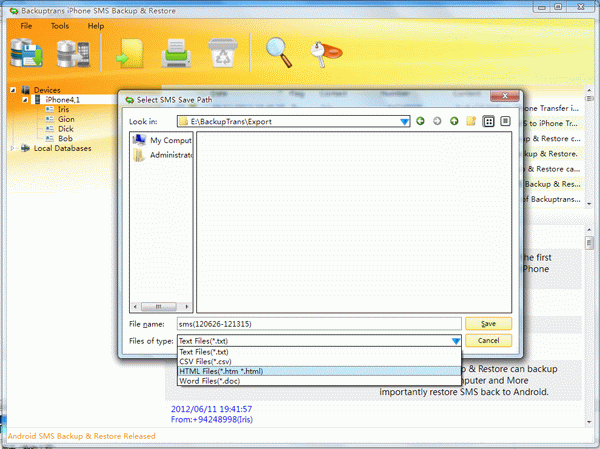Choose Word Files(*.doc) from type list
The height and width of the screenshot is (449, 600).
pyautogui.click(x=319, y=381)
